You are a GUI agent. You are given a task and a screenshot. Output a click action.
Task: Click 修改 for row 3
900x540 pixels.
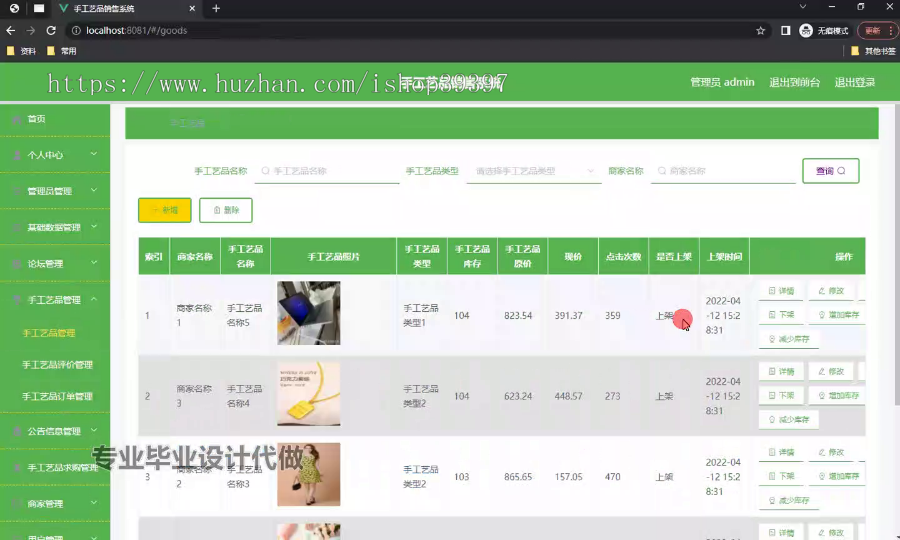pos(831,452)
